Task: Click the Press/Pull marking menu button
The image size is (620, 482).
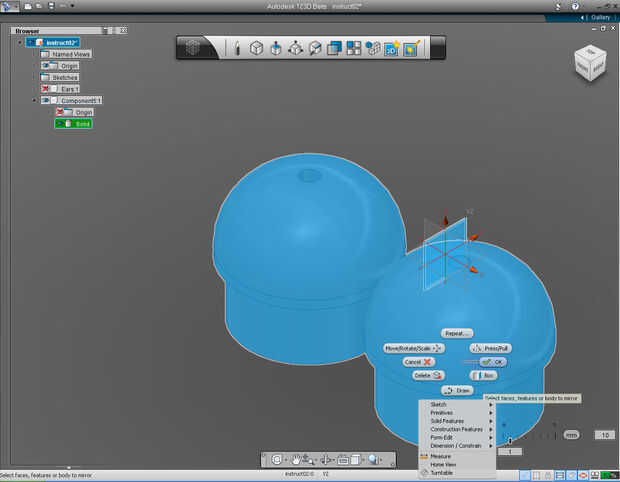Action: (x=491, y=348)
